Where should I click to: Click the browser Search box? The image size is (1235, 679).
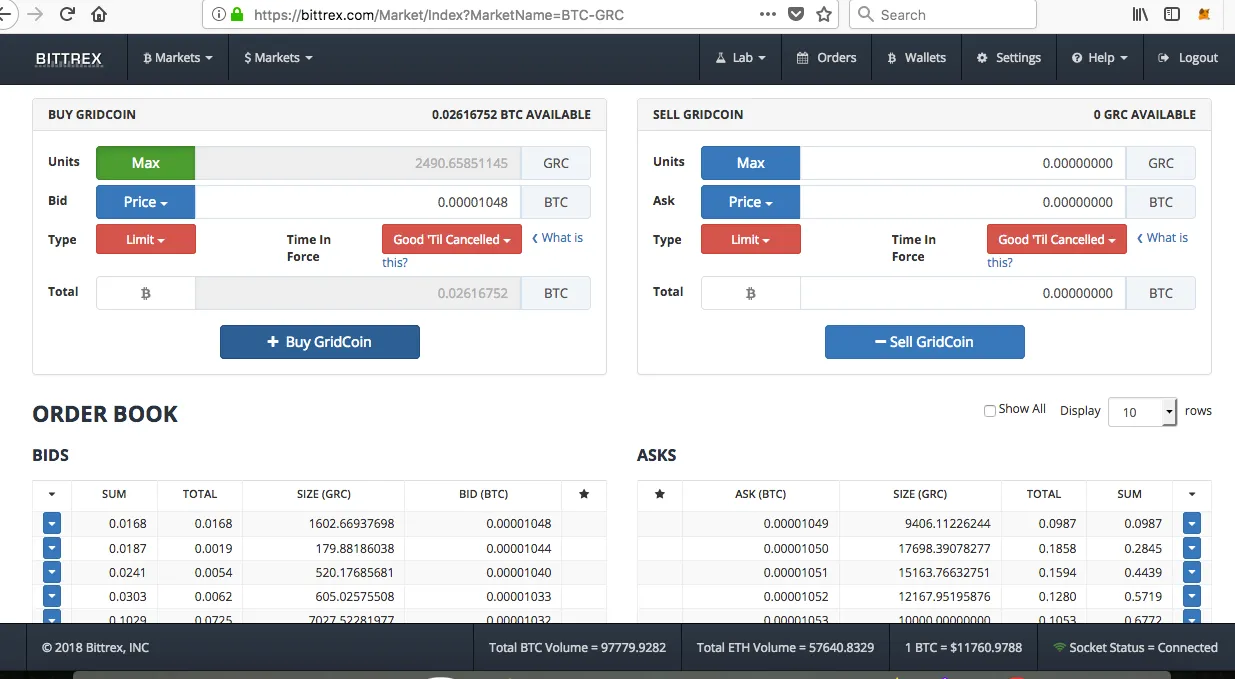pos(942,15)
